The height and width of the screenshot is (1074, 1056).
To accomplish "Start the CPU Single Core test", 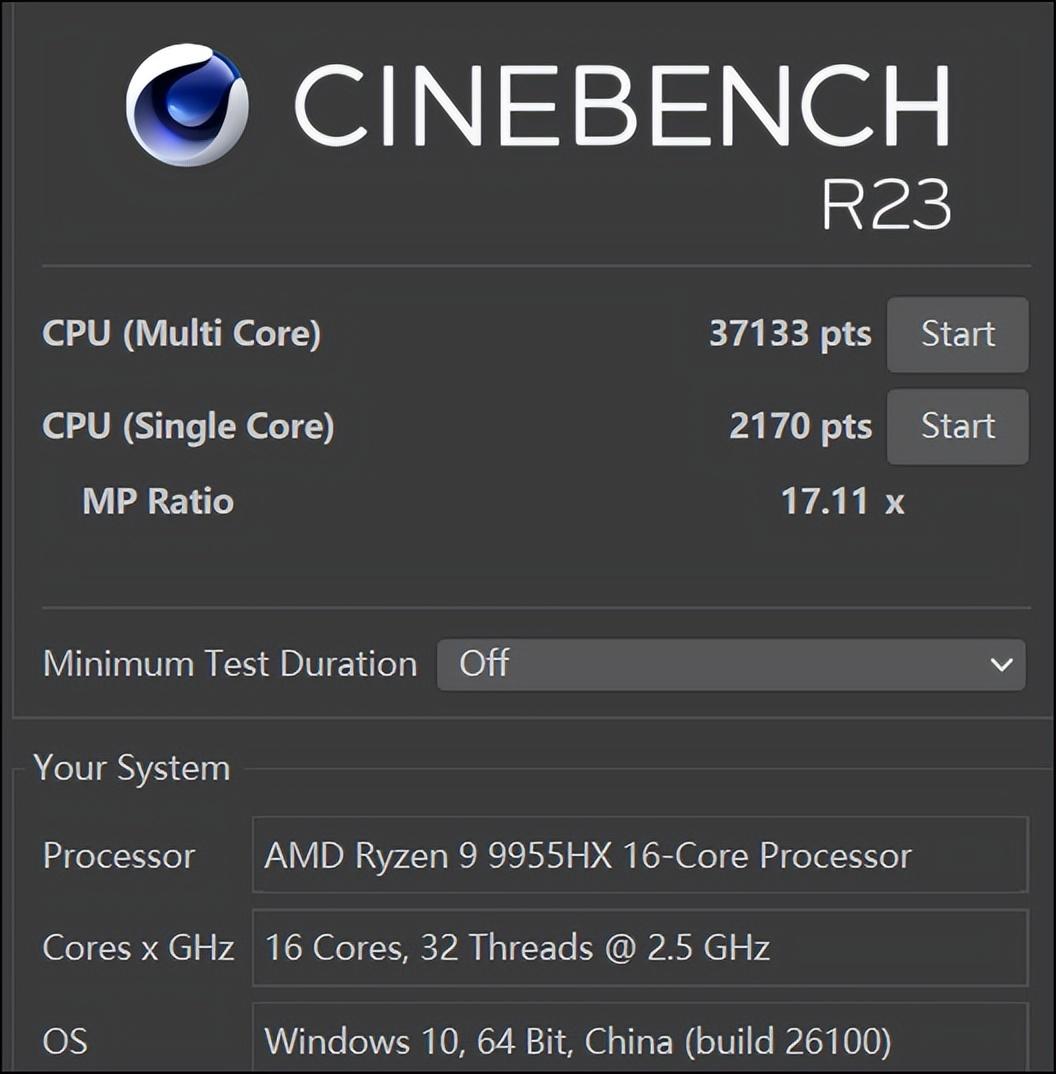I will pyautogui.click(x=957, y=427).
